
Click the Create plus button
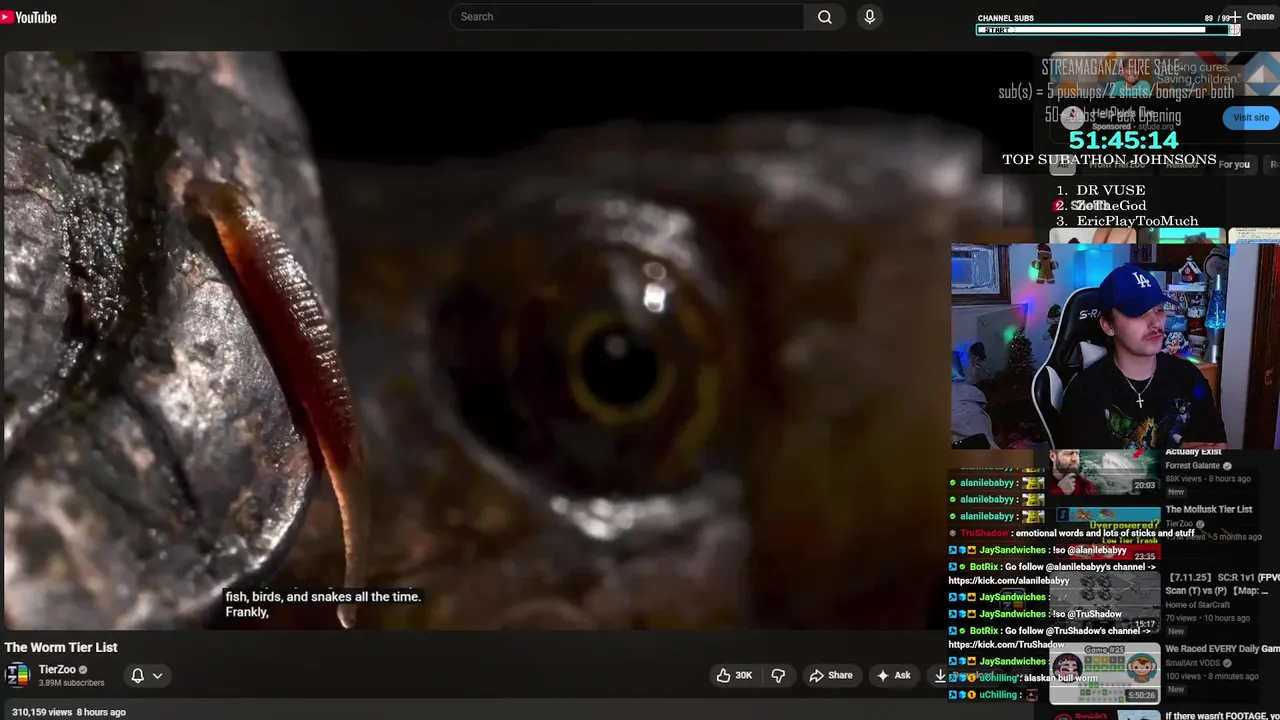1251,17
